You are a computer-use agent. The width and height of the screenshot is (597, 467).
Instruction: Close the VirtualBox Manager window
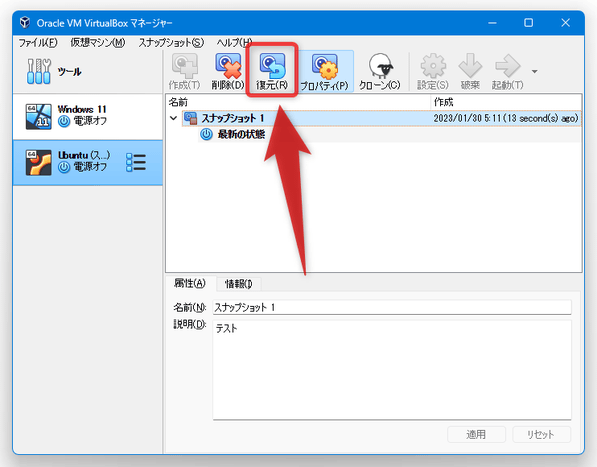coord(565,23)
